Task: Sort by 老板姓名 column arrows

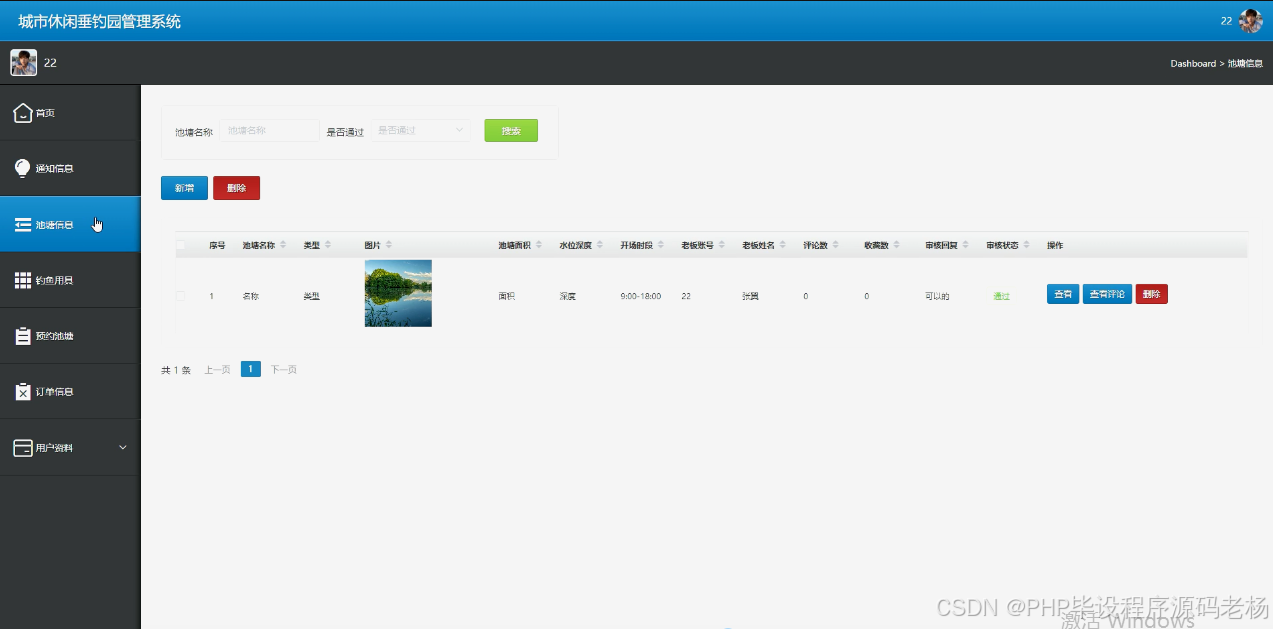Action: [x=783, y=245]
